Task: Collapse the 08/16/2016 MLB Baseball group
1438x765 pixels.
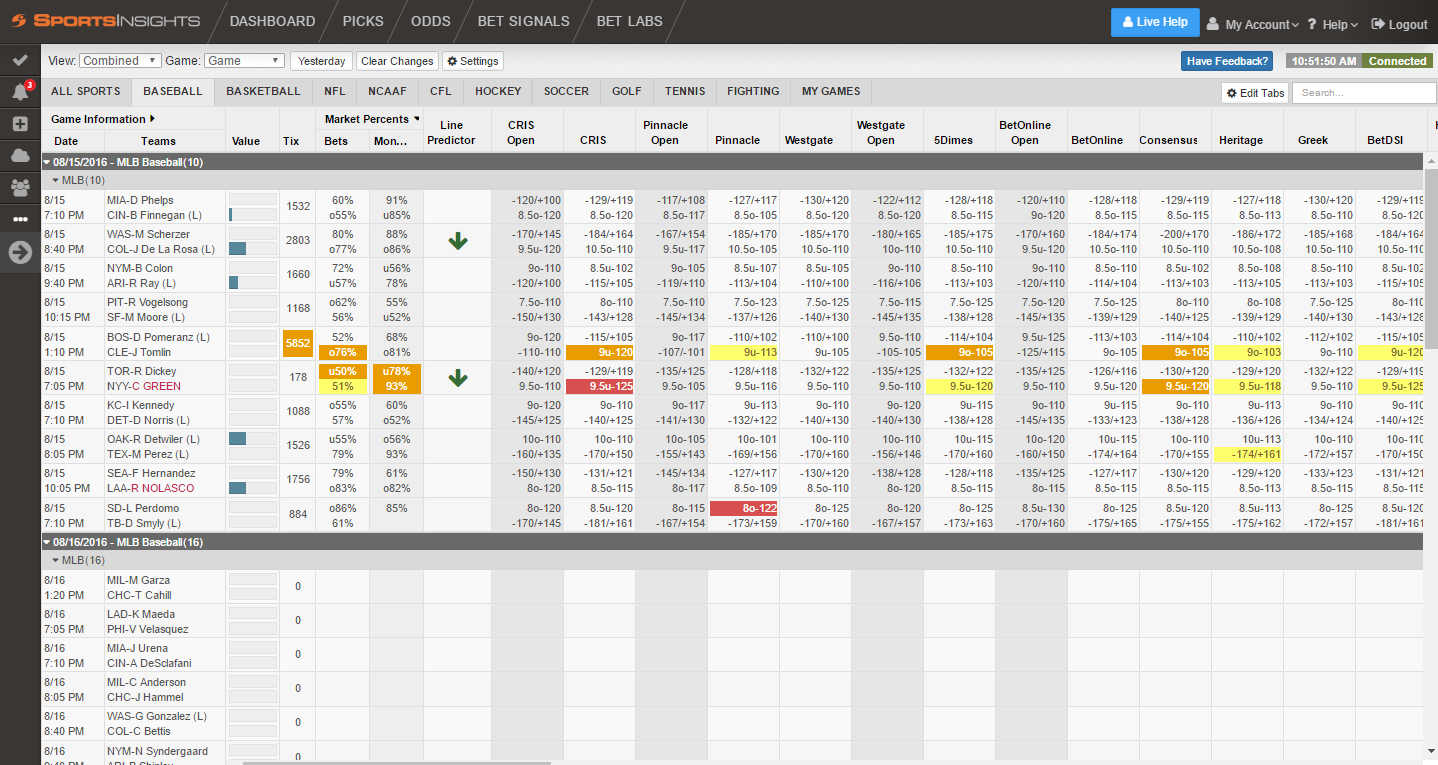Action: (x=46, y=541)
